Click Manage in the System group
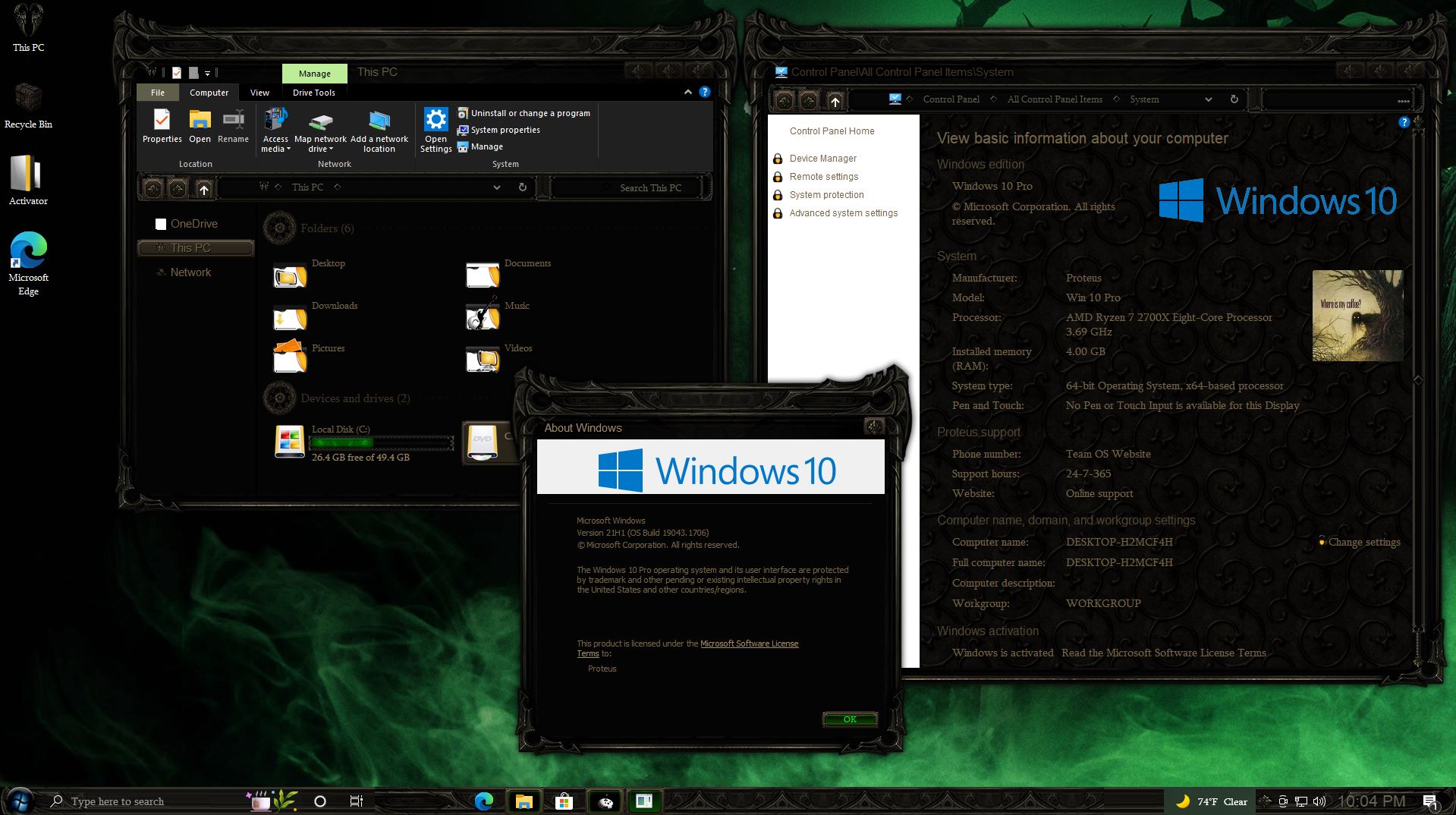 click(480, 146)
